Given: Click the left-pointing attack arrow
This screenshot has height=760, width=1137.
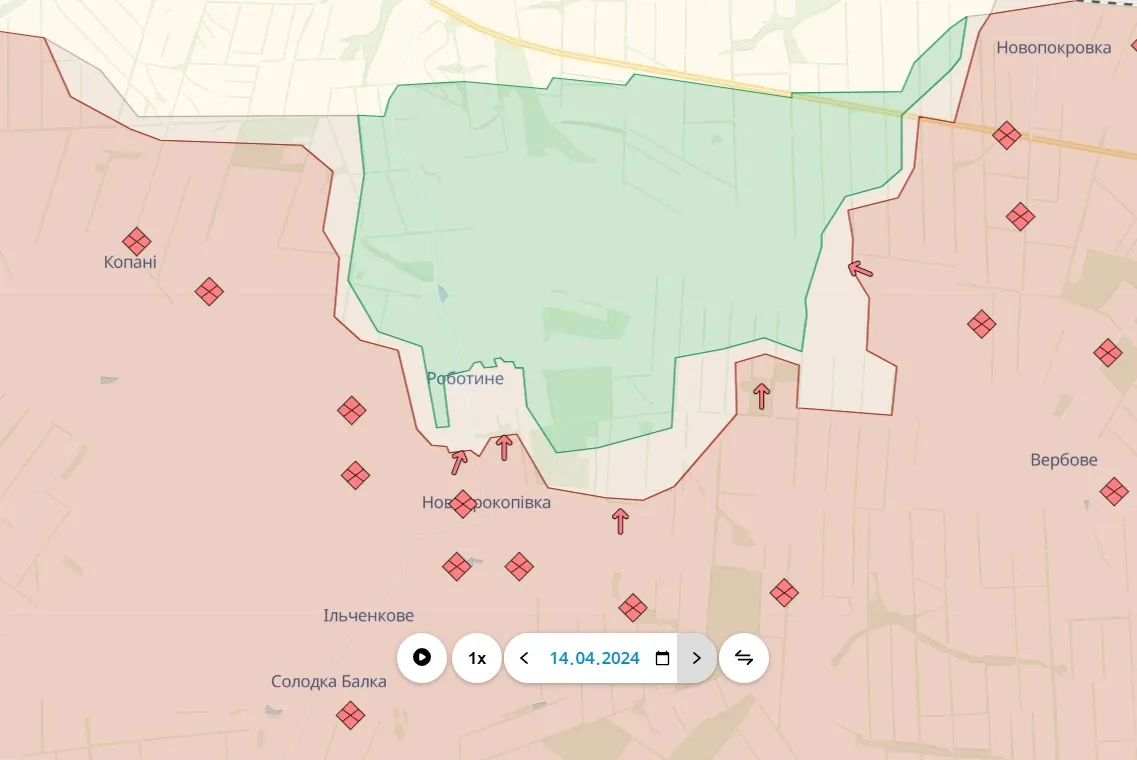Looking at the screenshot, I should point(859,269).
